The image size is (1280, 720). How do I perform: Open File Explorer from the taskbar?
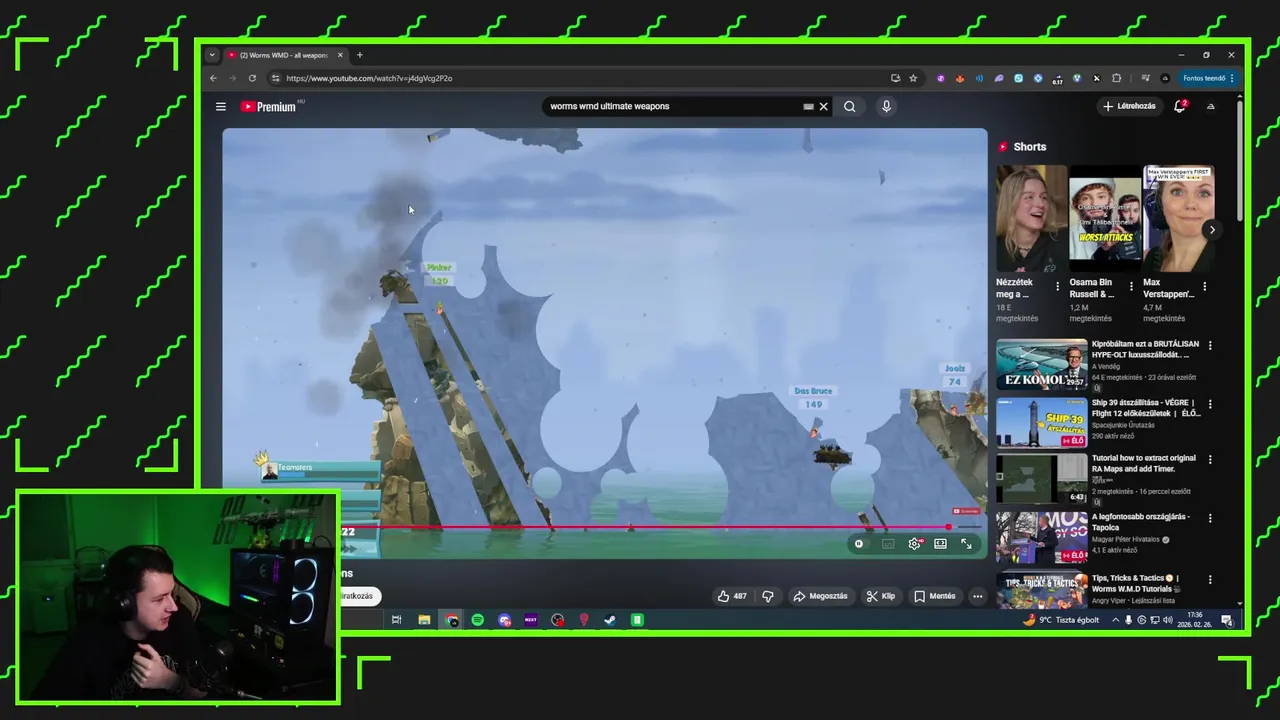(424, 620)
